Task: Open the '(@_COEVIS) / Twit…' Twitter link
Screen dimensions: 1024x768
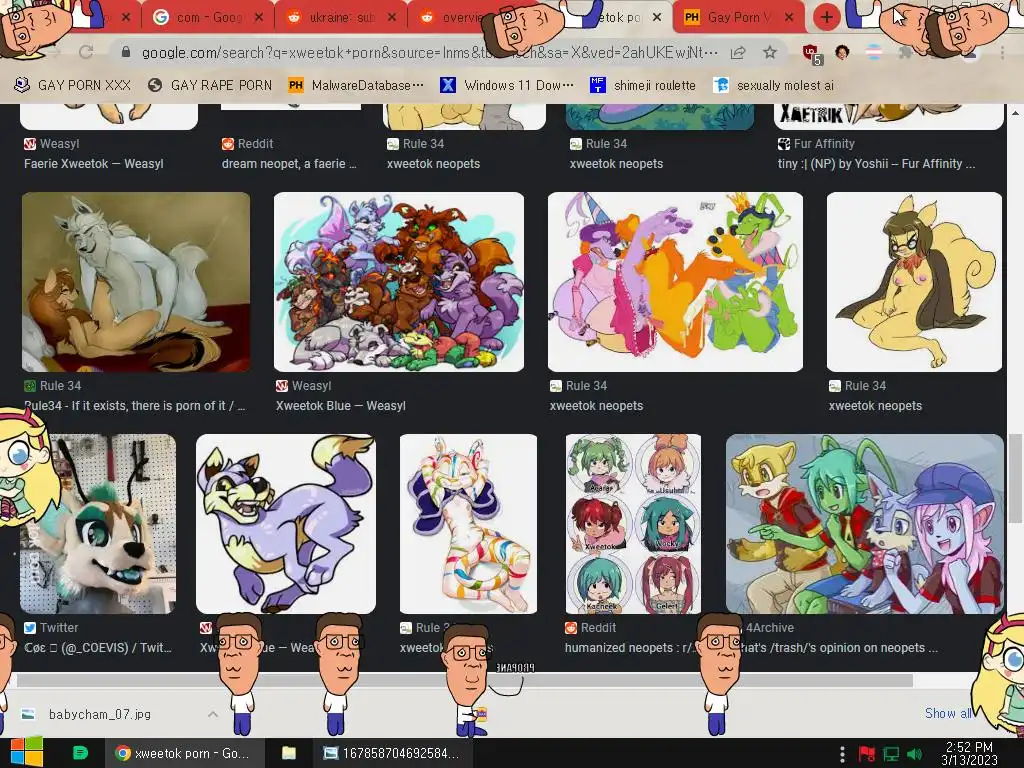Action: coord(97,648)
